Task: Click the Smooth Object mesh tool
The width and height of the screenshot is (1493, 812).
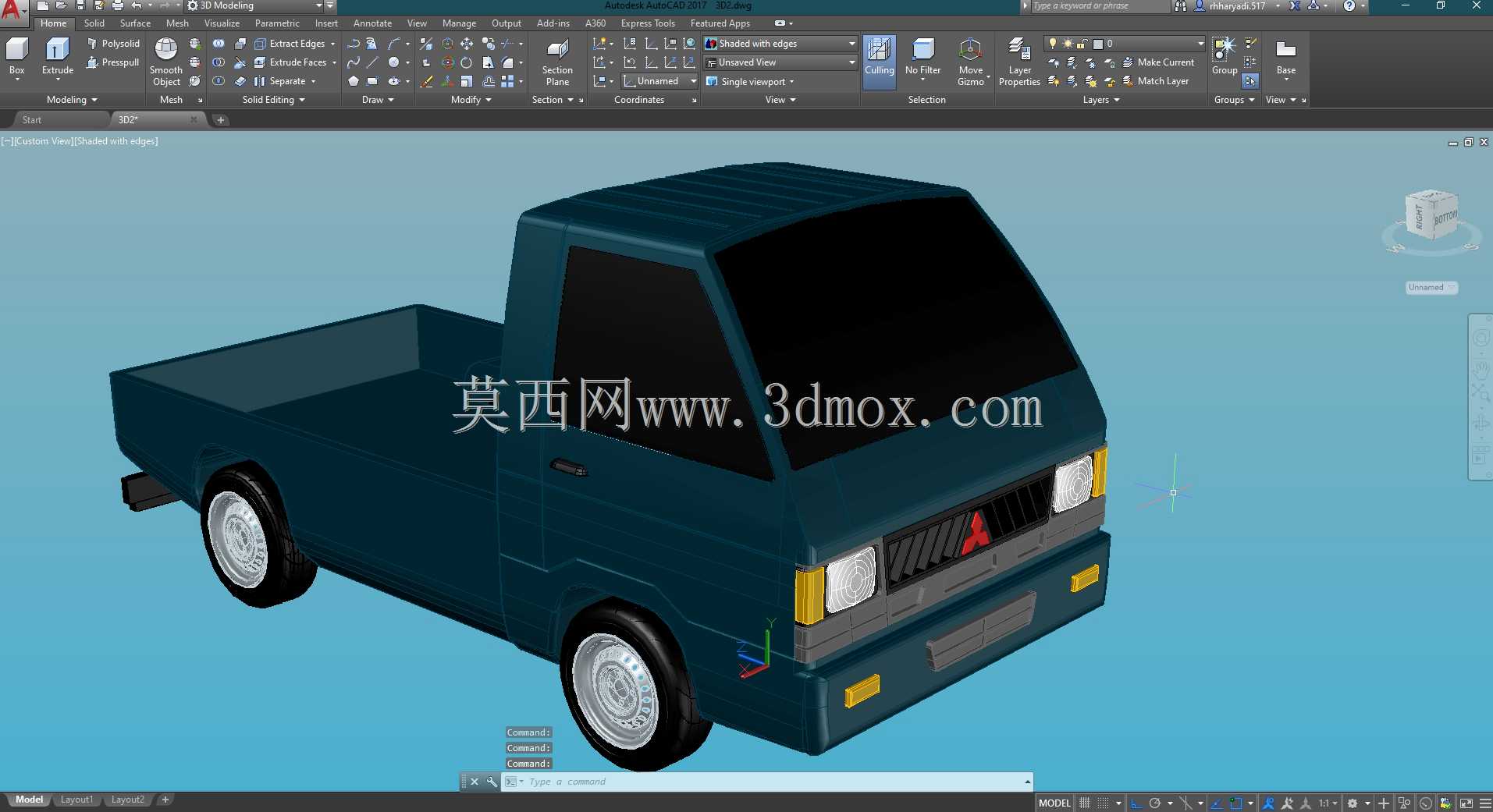Action: pos(166,62)
